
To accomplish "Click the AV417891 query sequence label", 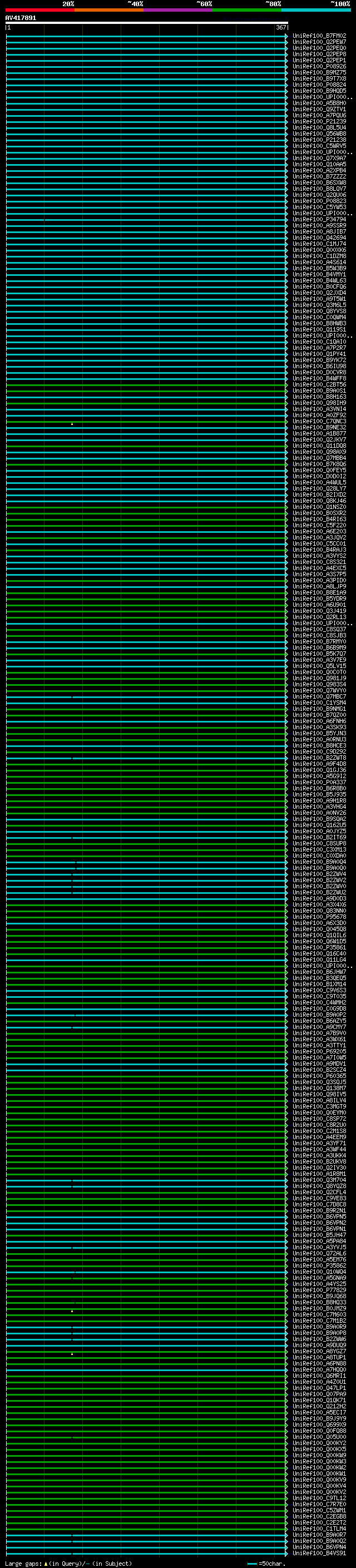I will pyautogui.click(x=21, y=18).
